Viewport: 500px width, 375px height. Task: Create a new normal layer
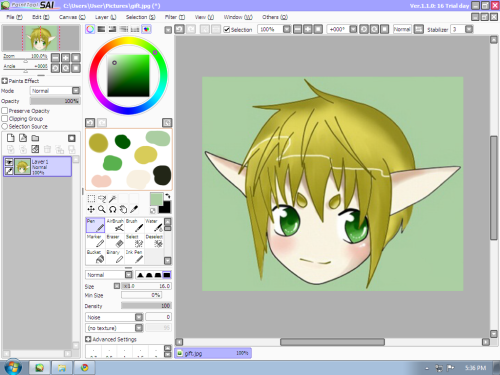click(11, 138)
